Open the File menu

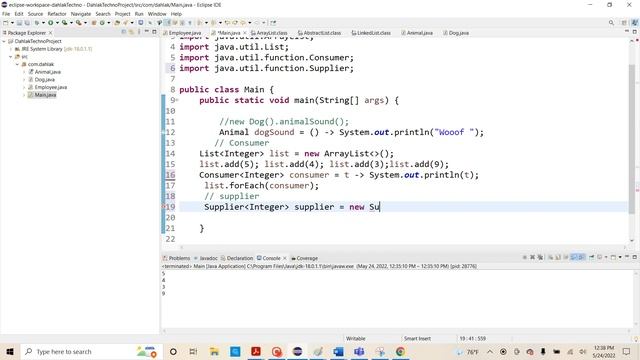pos(6,14)
